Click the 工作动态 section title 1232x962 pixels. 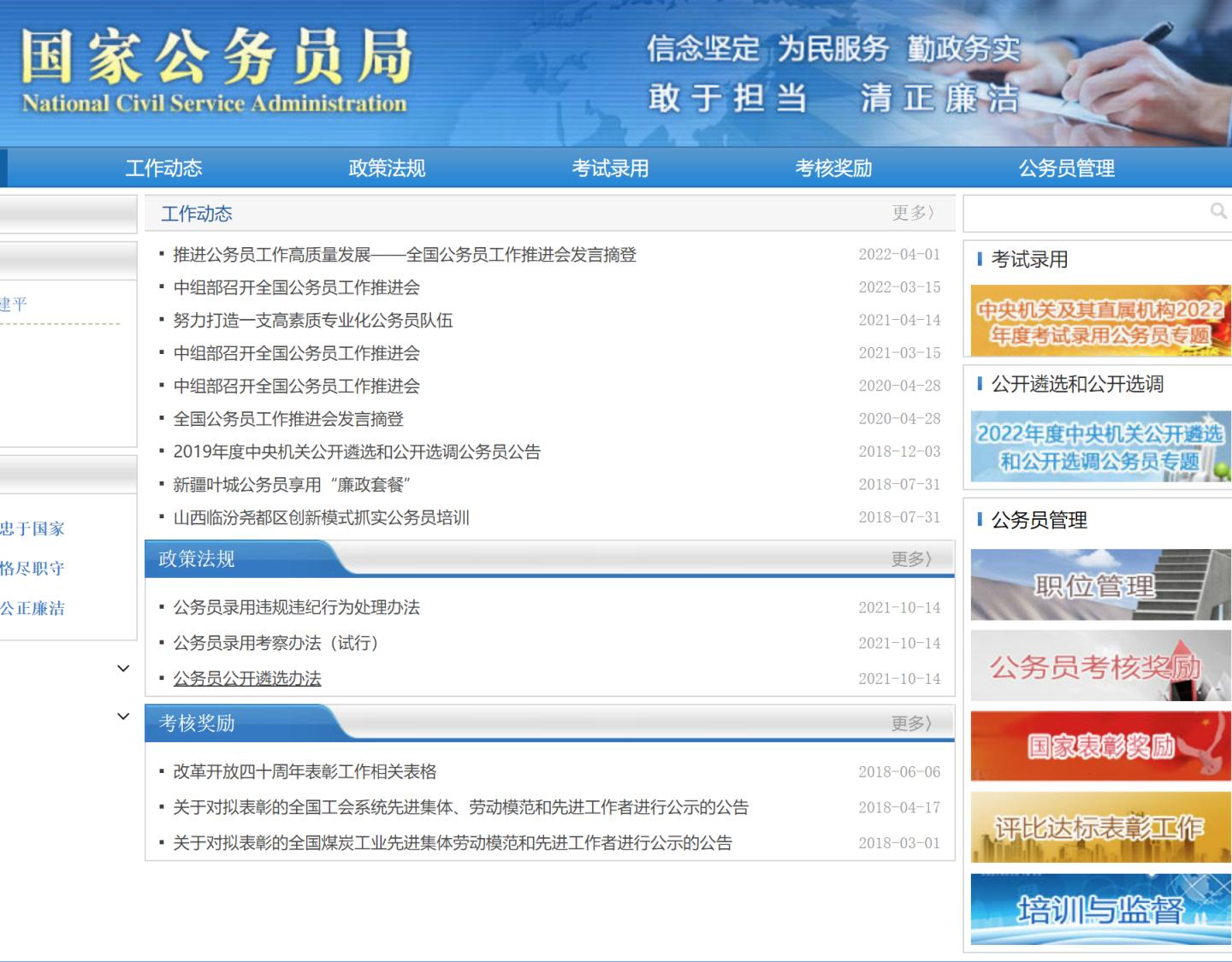197,214
